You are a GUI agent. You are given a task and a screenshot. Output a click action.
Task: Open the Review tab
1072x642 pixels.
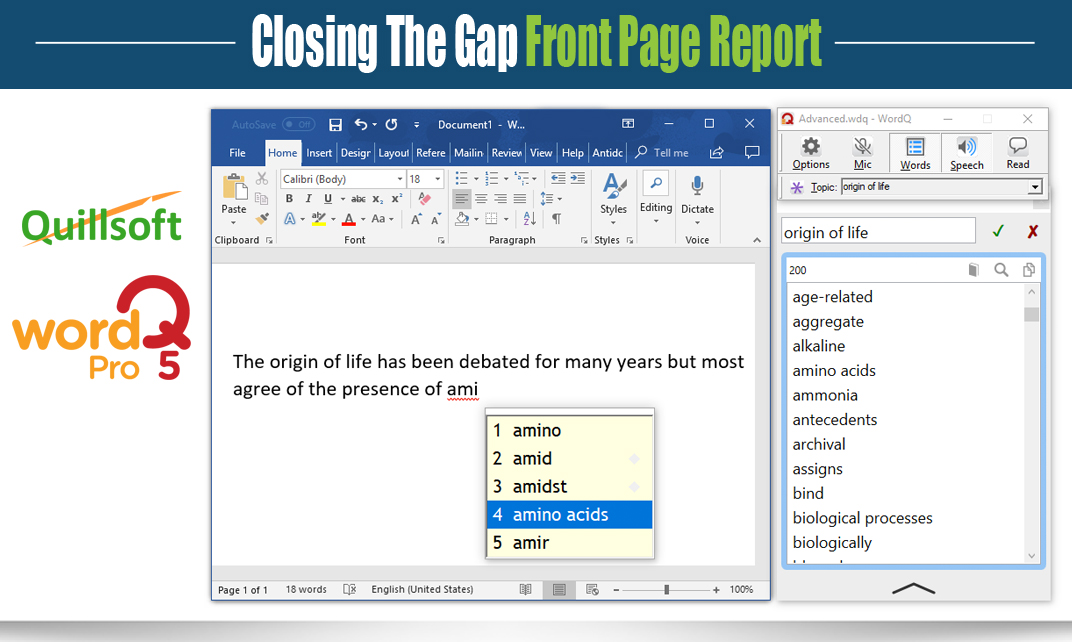pyautogui.click(x=507, y=153)
